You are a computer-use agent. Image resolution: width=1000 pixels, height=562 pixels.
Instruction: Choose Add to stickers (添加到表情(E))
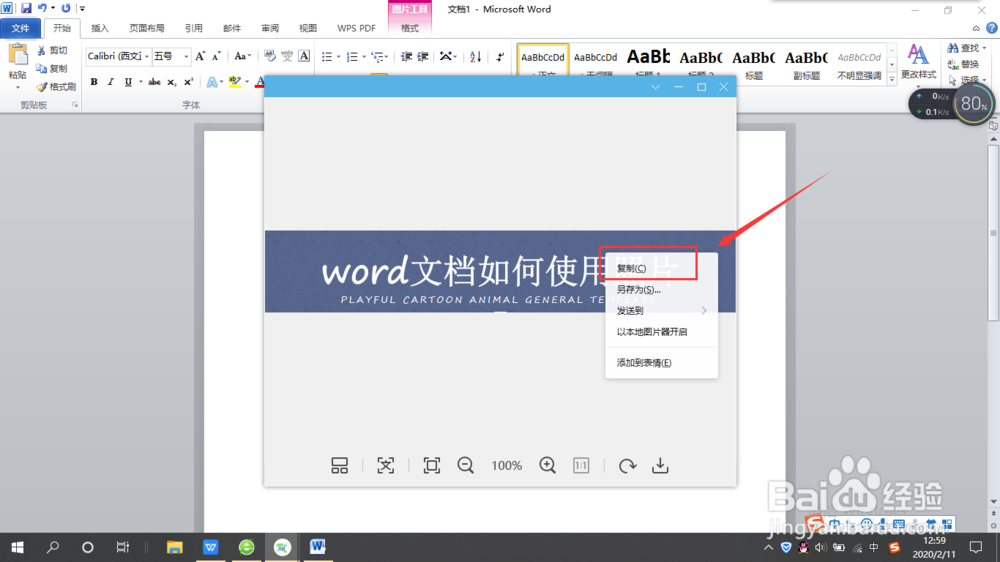(661, 363)
